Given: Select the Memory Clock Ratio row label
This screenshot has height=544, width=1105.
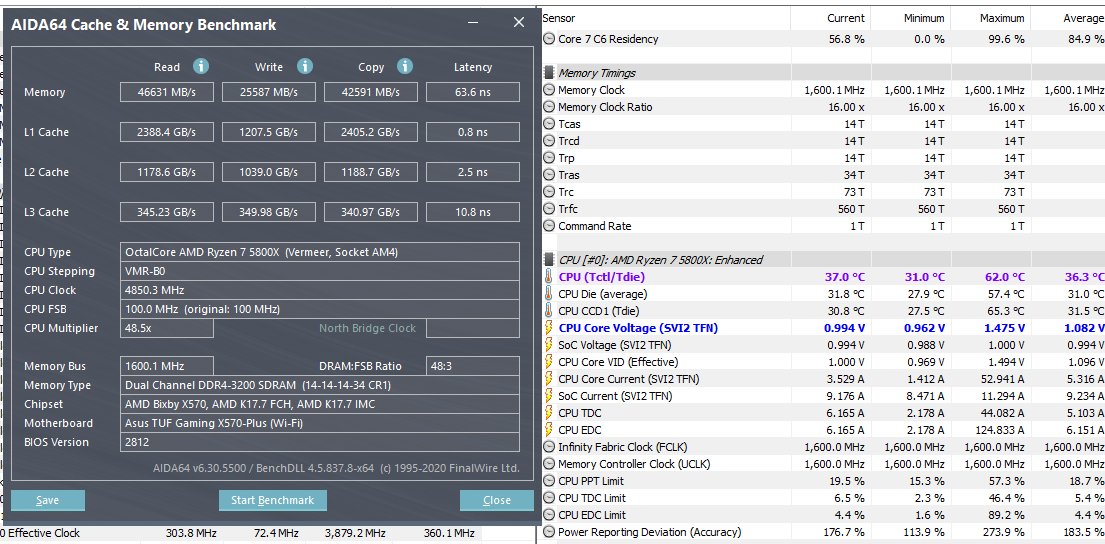Looking at the screenshot, I should (x=605, y=107).
